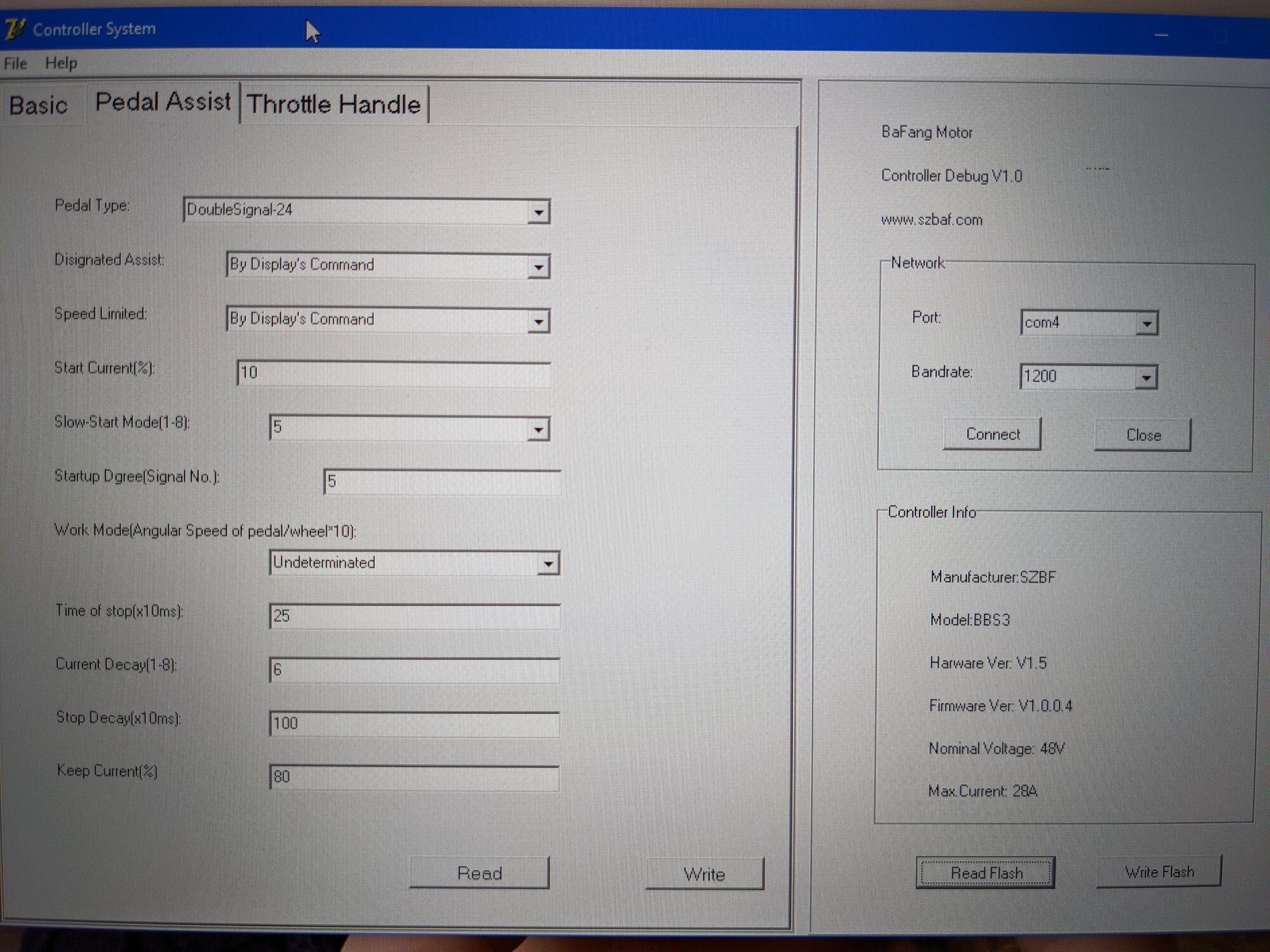Click the Read Flash button
Viewport: 1270px width, 952px height.
(986, 873)
